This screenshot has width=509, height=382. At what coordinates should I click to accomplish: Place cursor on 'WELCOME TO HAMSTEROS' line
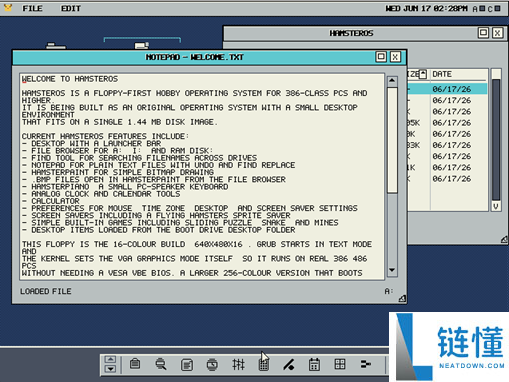click(x=70, y=79)
